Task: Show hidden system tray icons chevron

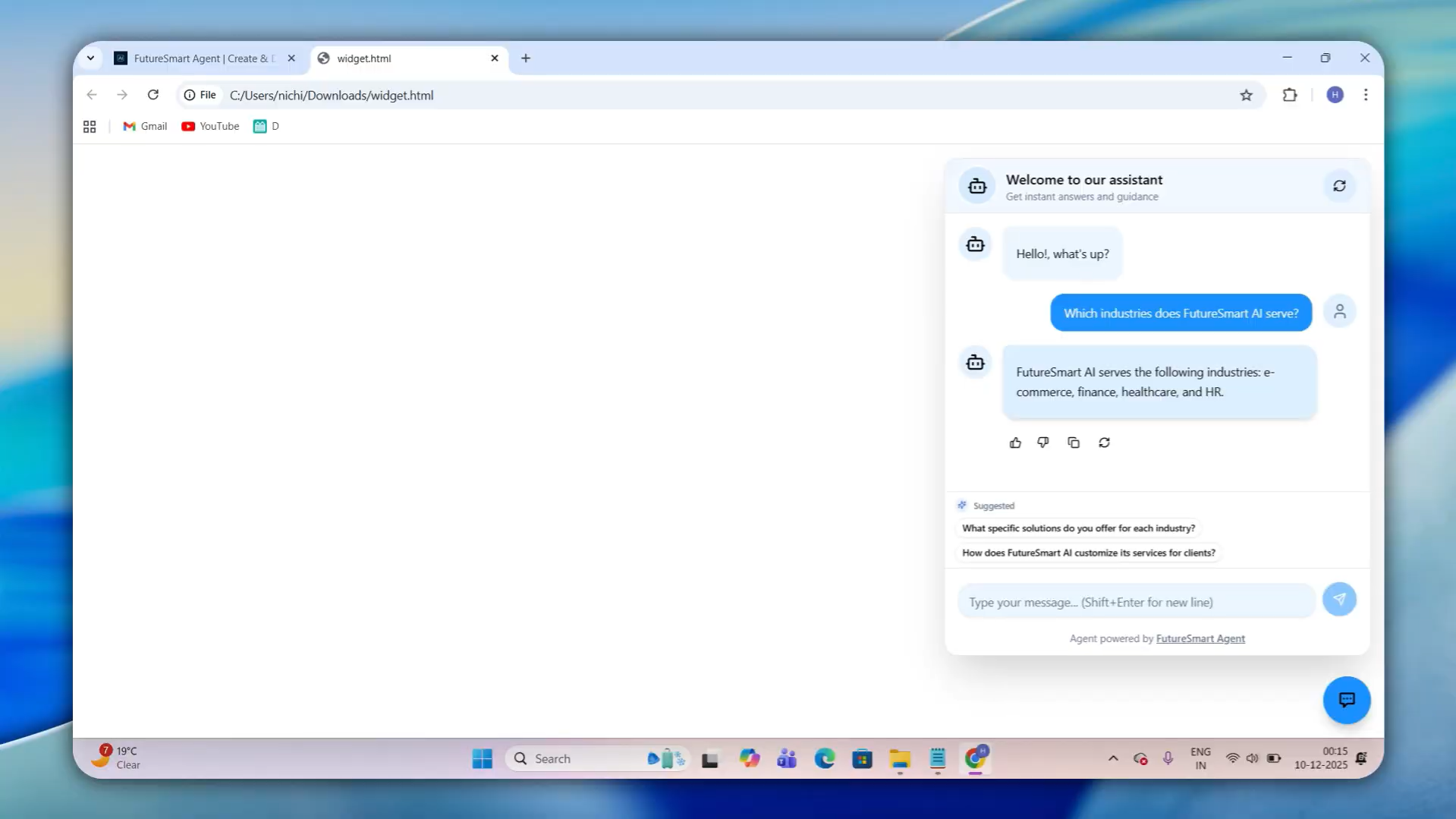Action: [x=1113, y=758]
